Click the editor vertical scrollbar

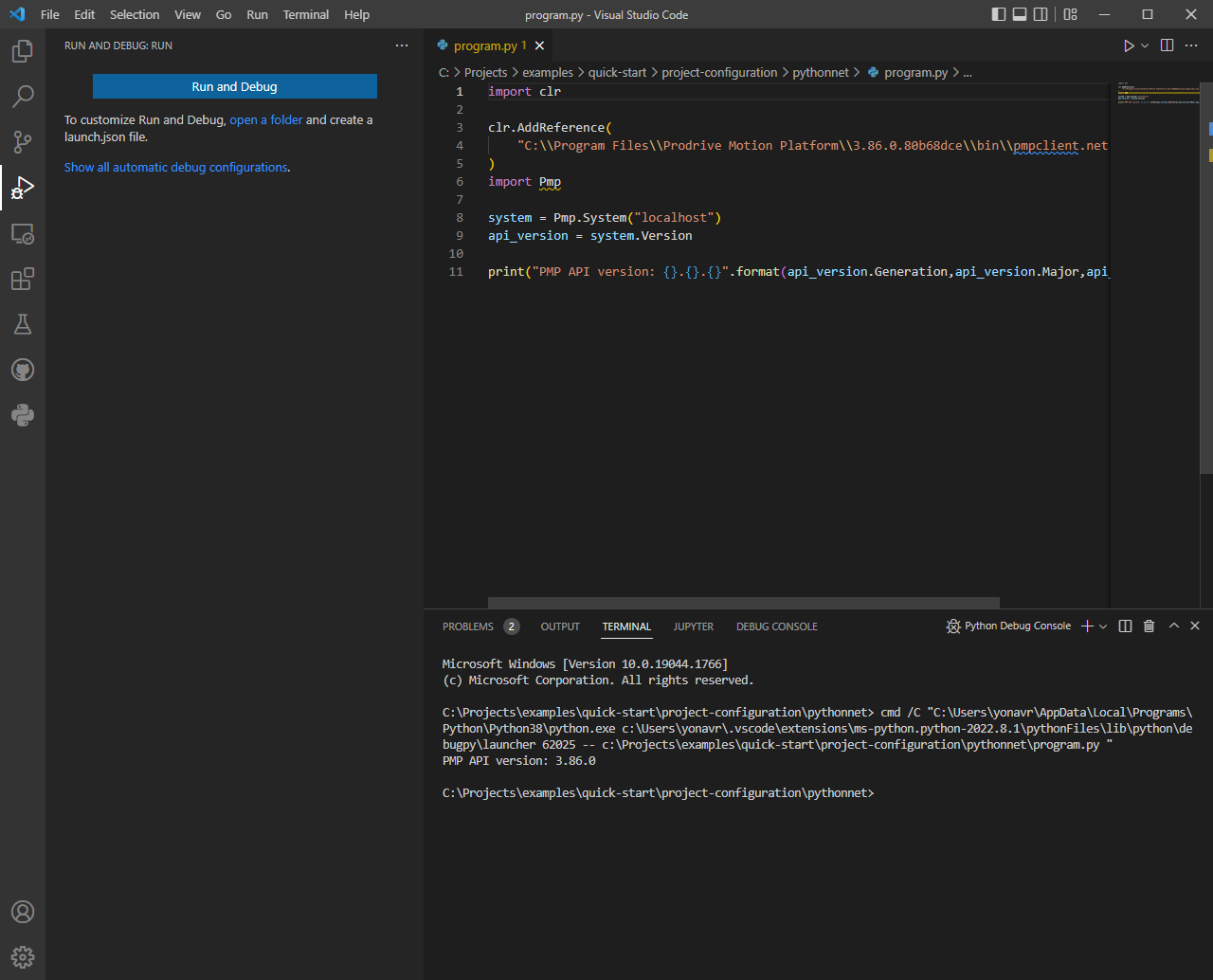coord(1208,277)
